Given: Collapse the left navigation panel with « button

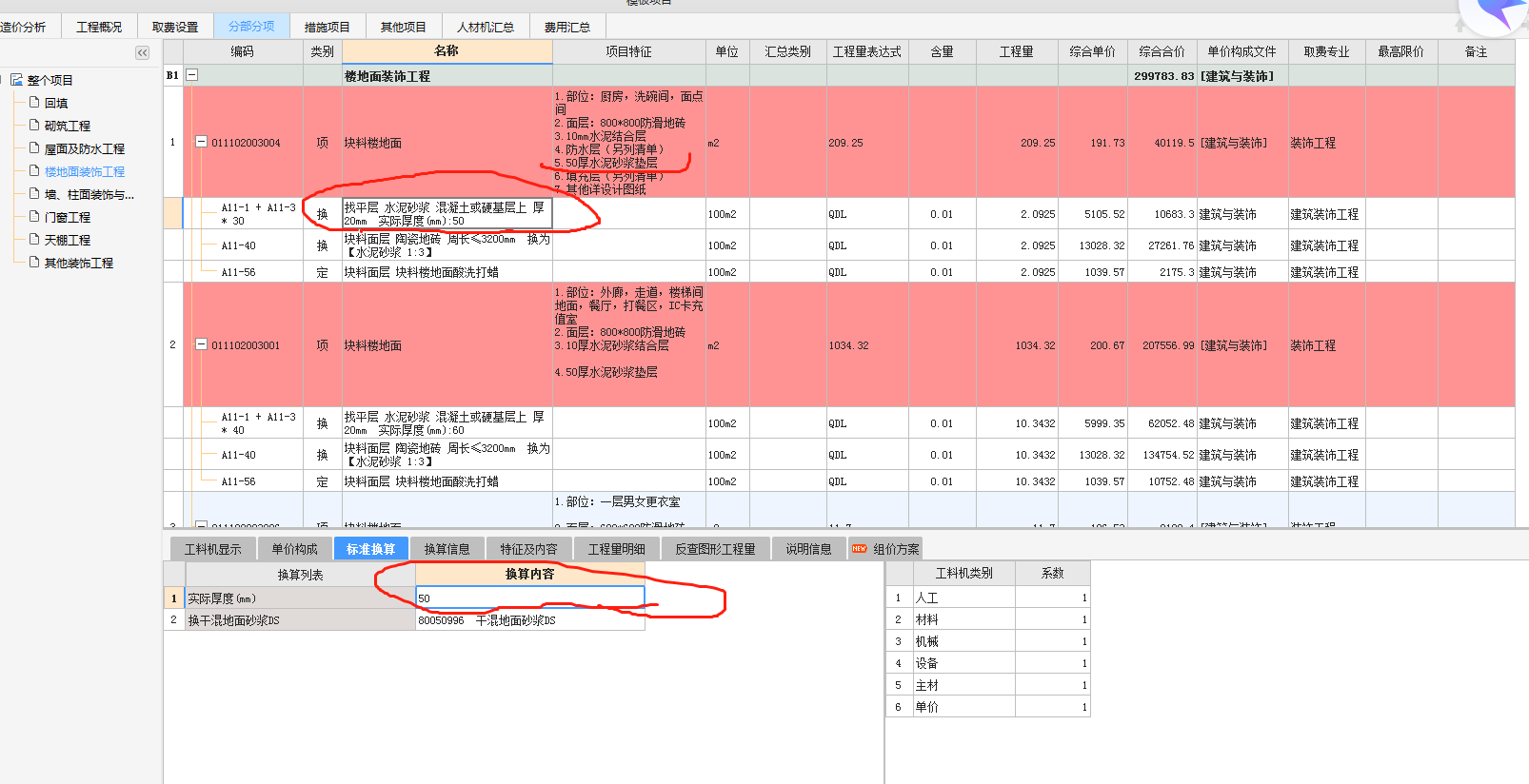Looking at the screenshot, I should click(x=143, y=53).
